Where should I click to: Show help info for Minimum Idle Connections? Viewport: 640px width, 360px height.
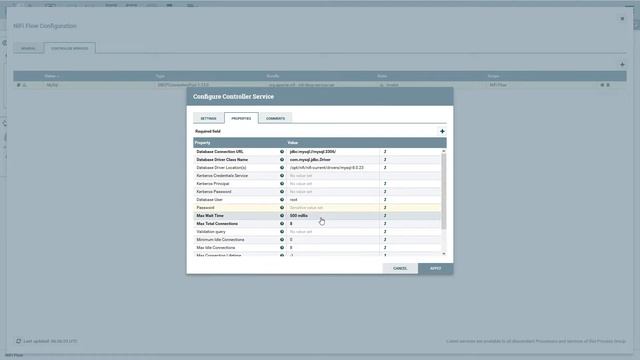(x=282, y=240)
